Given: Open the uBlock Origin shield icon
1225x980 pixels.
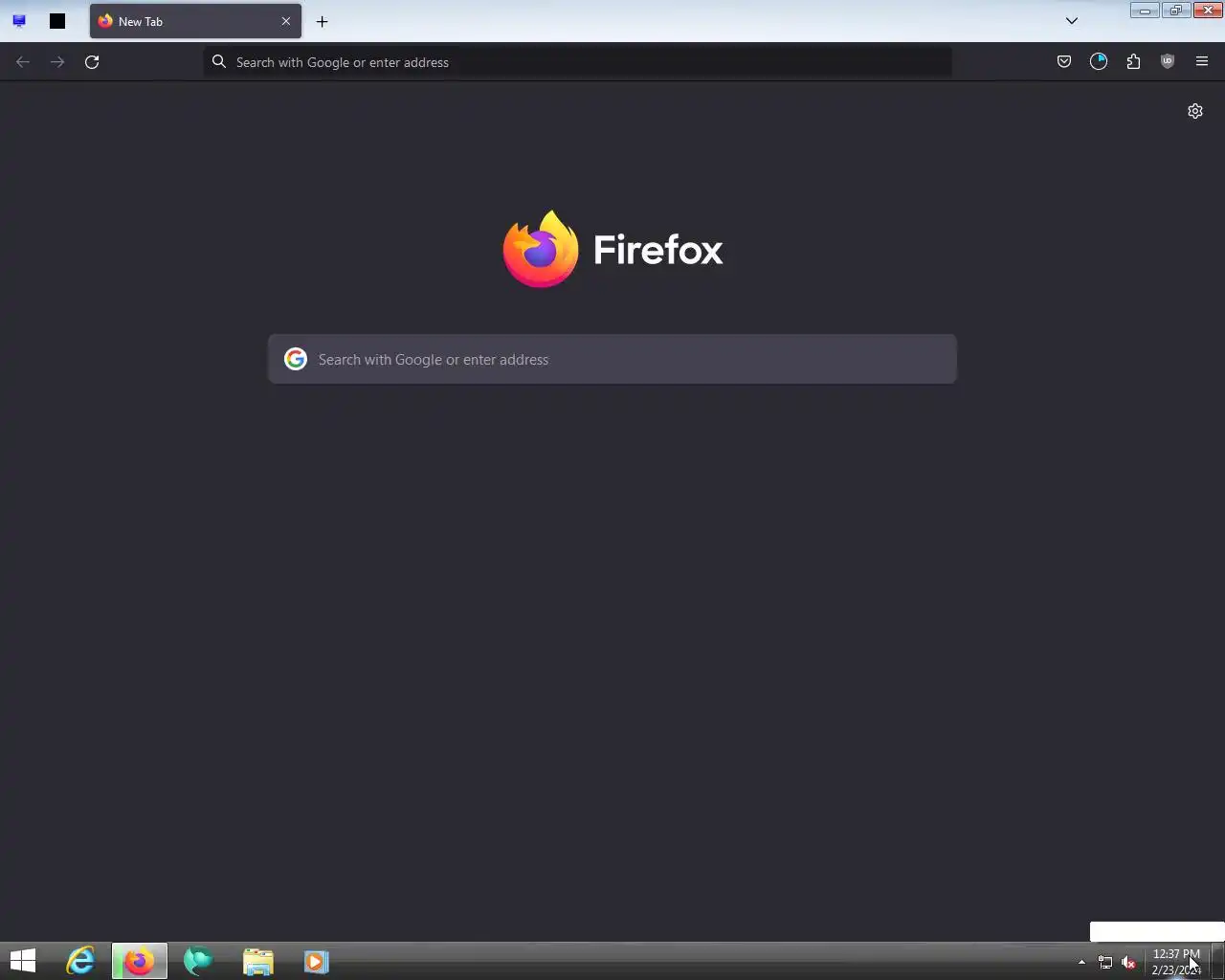Looking at the screenshot, I should (1168, 62).
